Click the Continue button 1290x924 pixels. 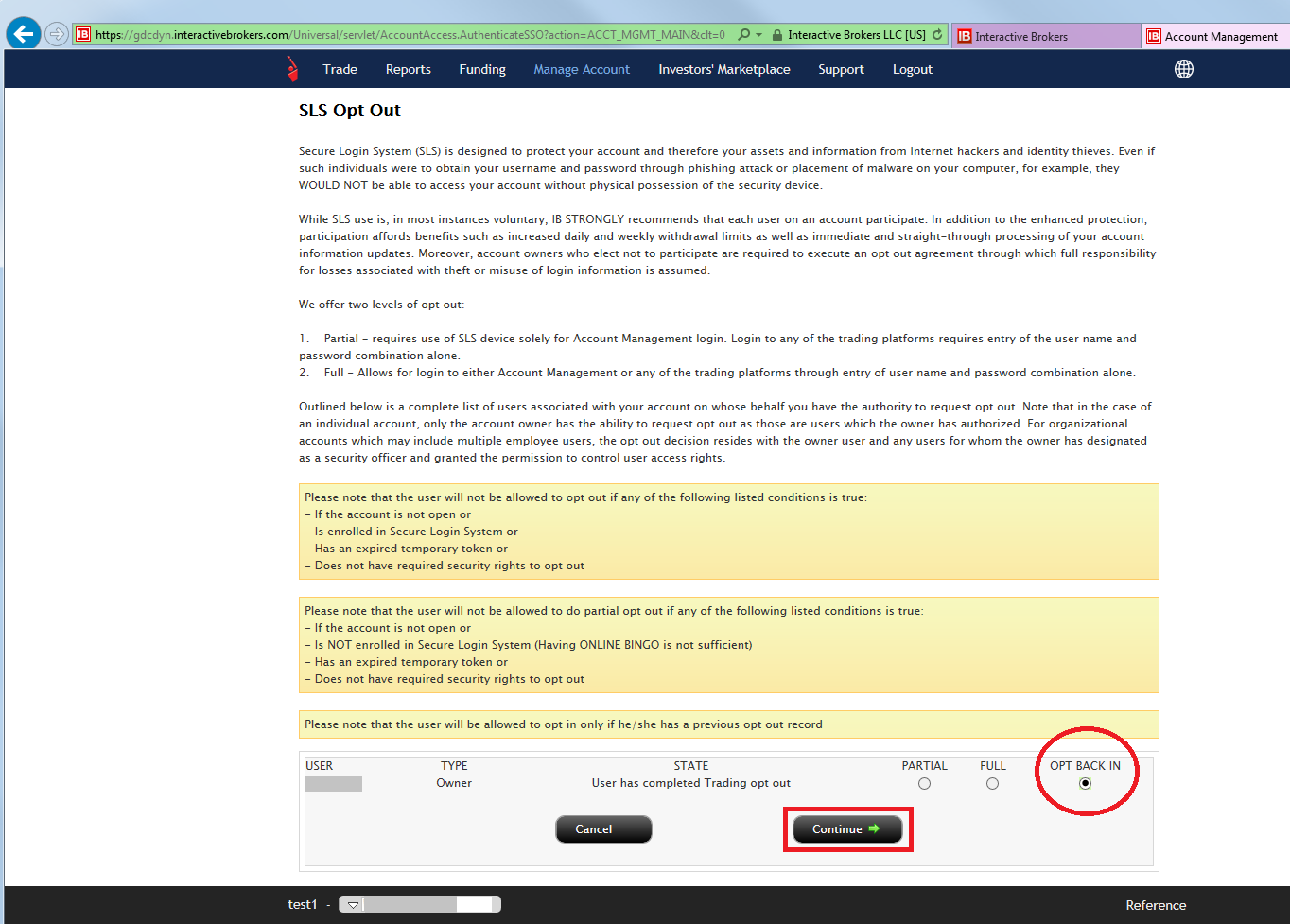pyautogui.click(x=847, y=828)
